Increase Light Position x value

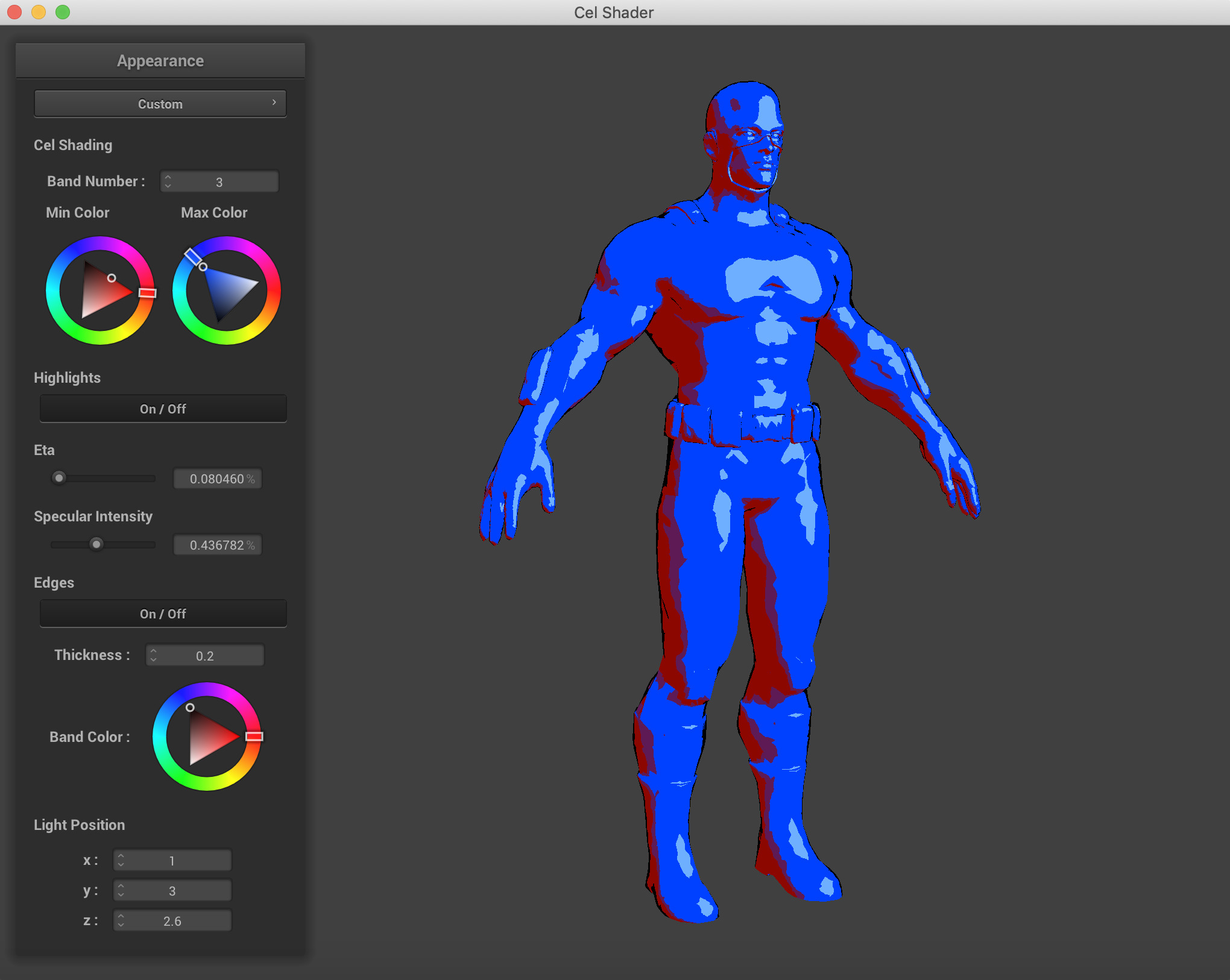click(x=121, y=856)
